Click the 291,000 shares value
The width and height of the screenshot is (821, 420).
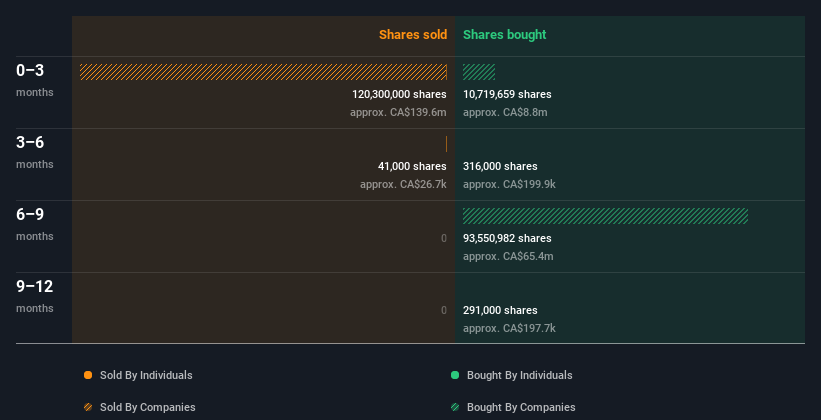tap(500, 310)
